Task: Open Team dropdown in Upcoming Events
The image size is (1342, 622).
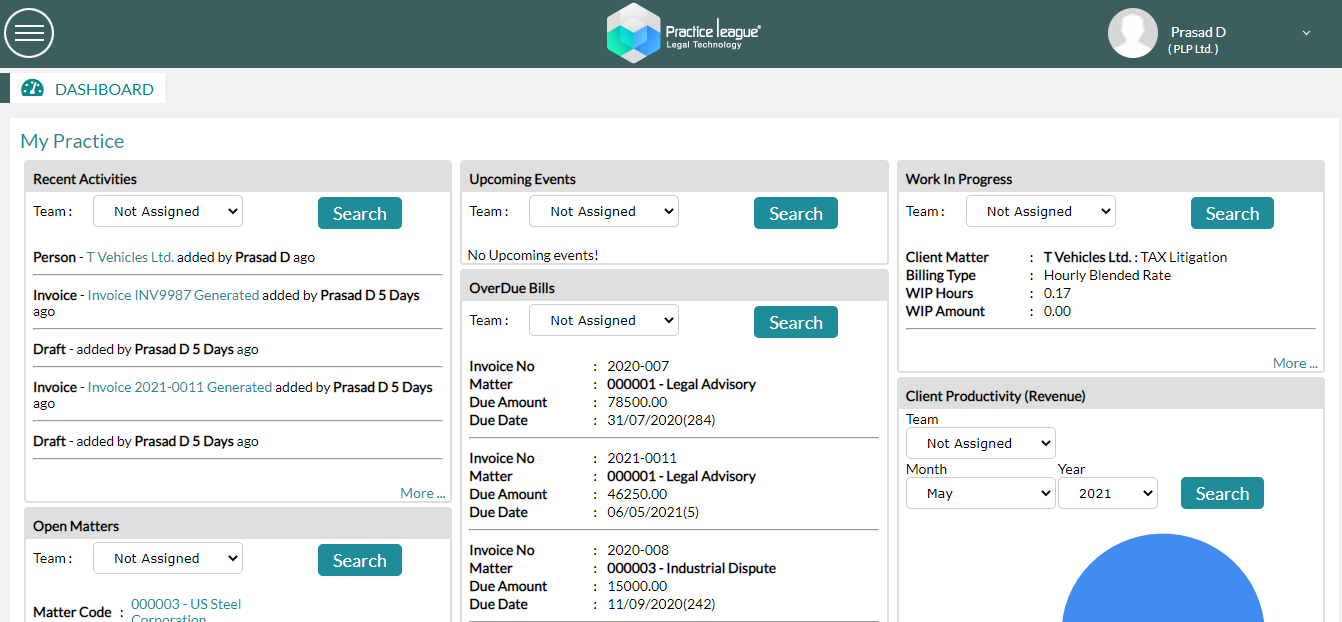Action: pyautogui.click(x=604, y=211)
